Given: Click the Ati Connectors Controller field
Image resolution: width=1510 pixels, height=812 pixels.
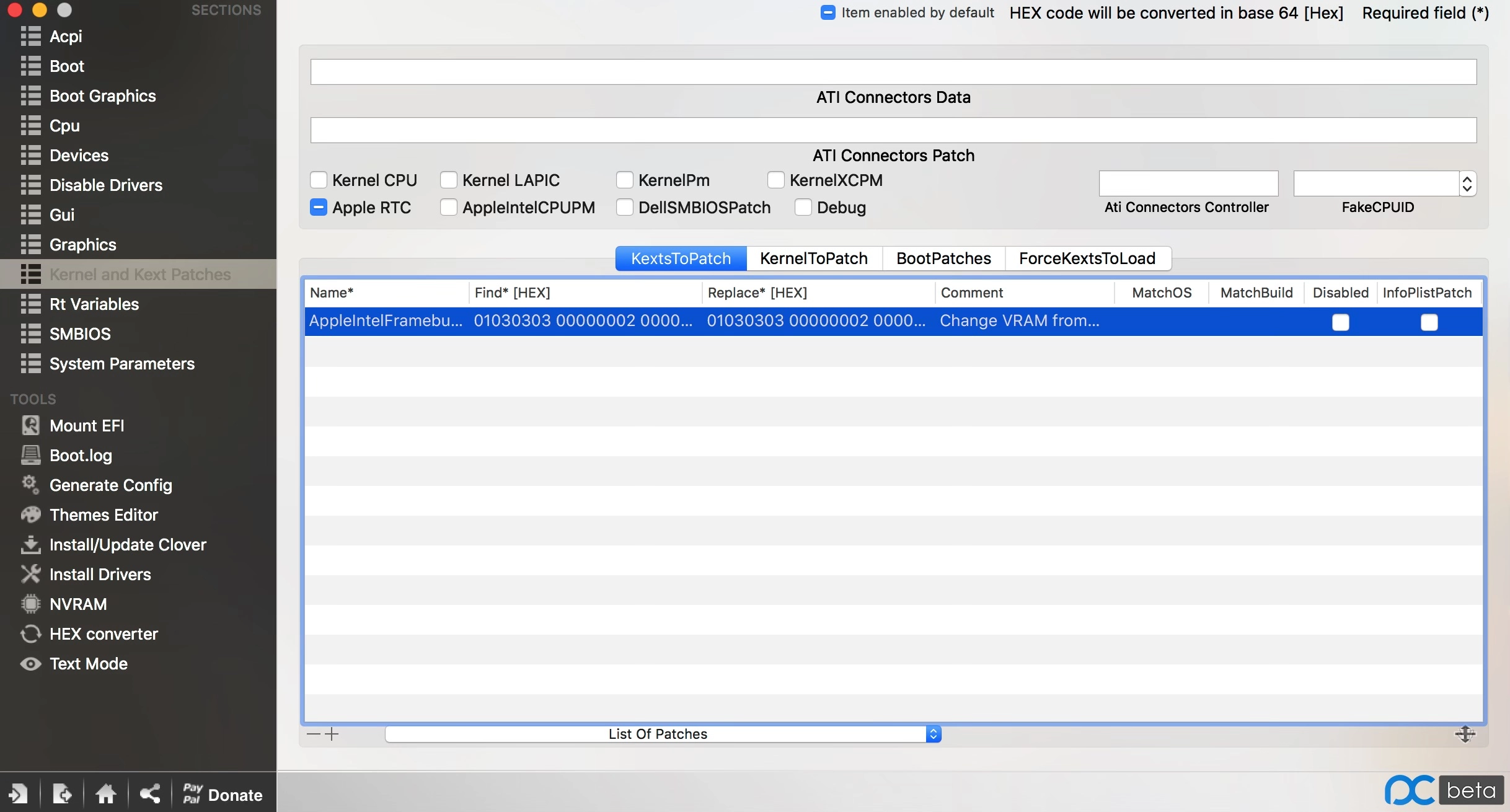Looking at the screenshot, I should pos(1188,183).
